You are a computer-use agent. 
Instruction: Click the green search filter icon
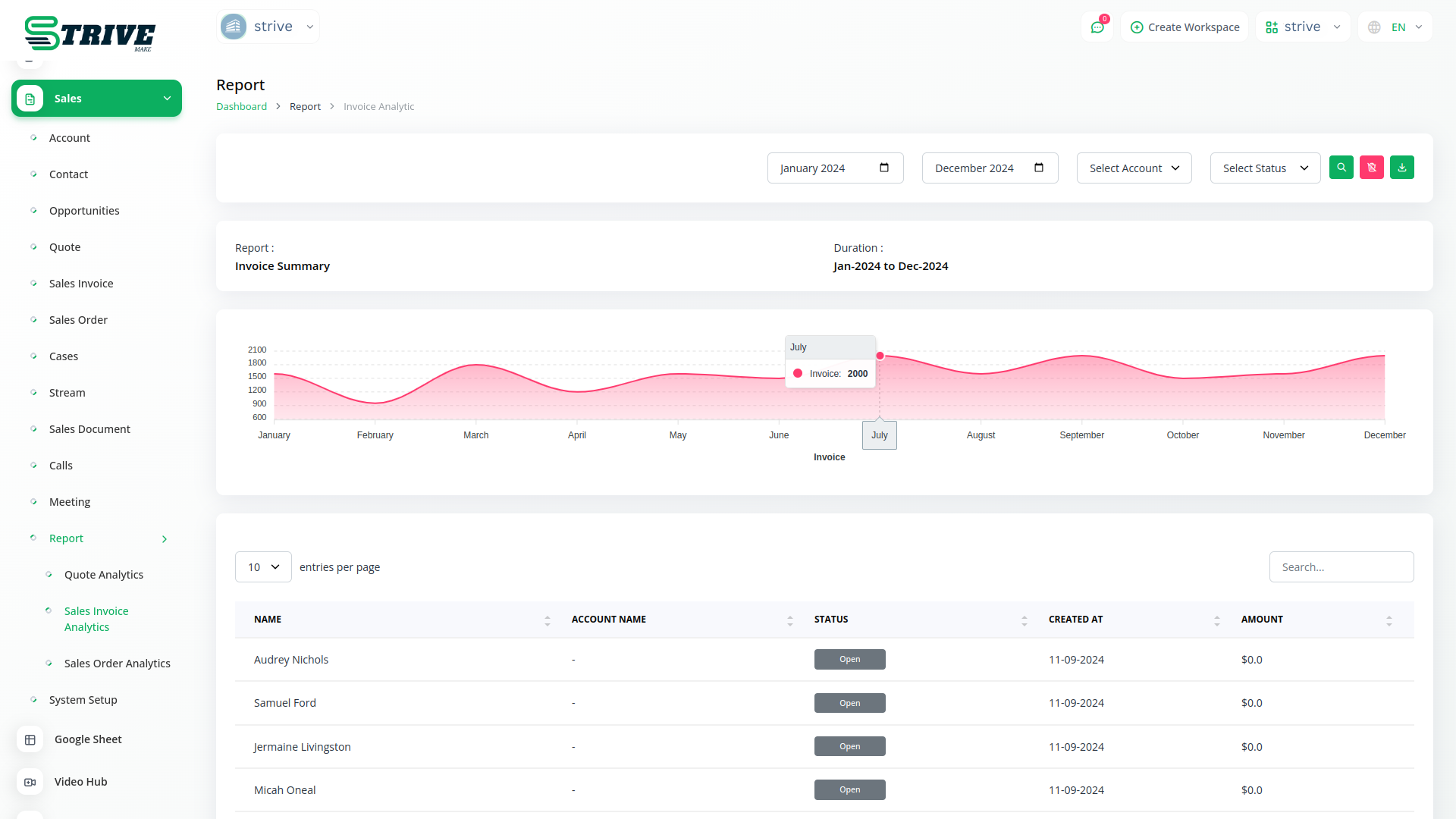coord(1341,168)
